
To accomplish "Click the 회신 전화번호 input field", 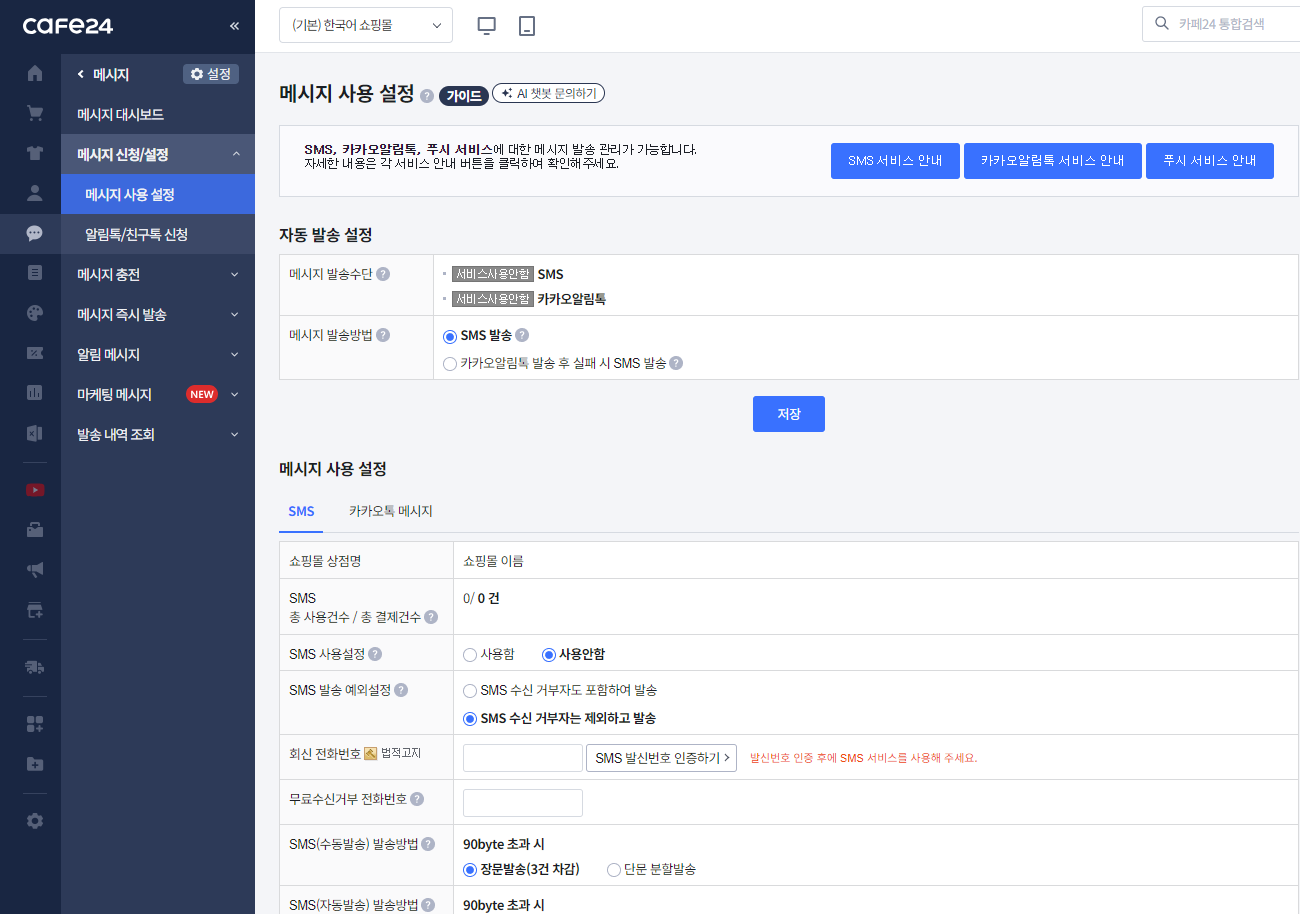I will [x=523, y=758].
